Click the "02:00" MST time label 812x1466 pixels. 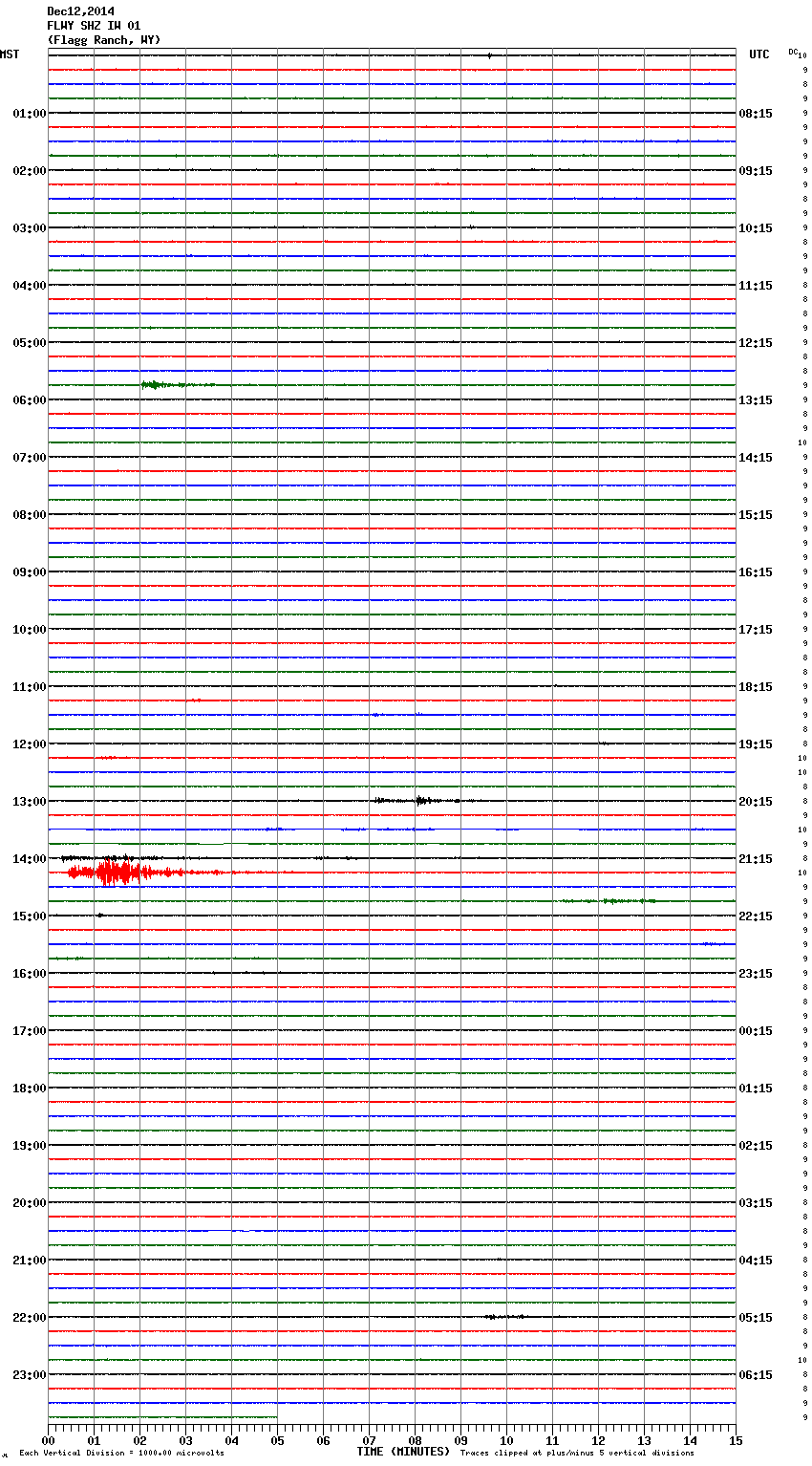(x=30, y=171)
